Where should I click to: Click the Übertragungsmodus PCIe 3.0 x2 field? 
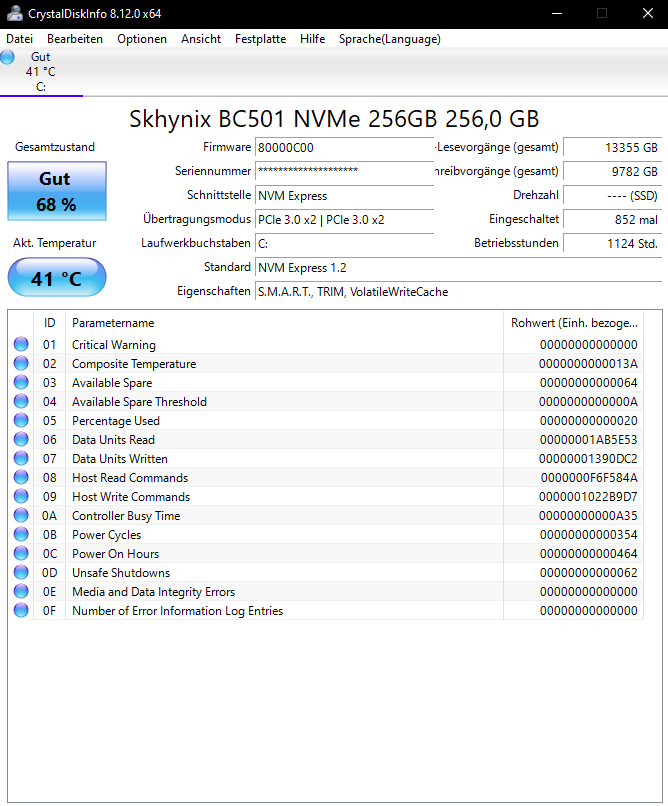click(x=344, y=219)
